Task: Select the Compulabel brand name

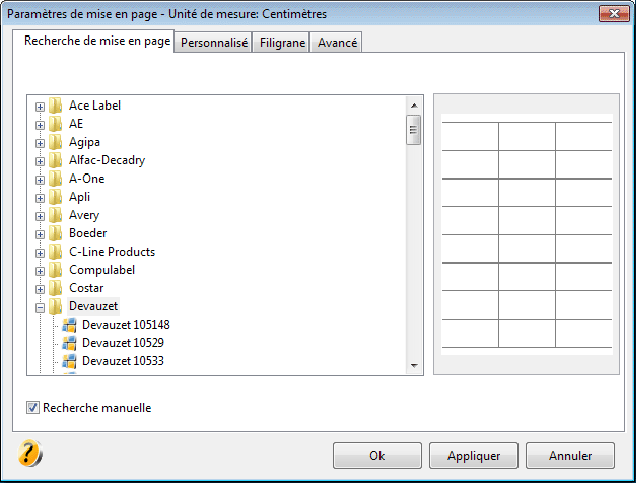Action: click(102, 270)
